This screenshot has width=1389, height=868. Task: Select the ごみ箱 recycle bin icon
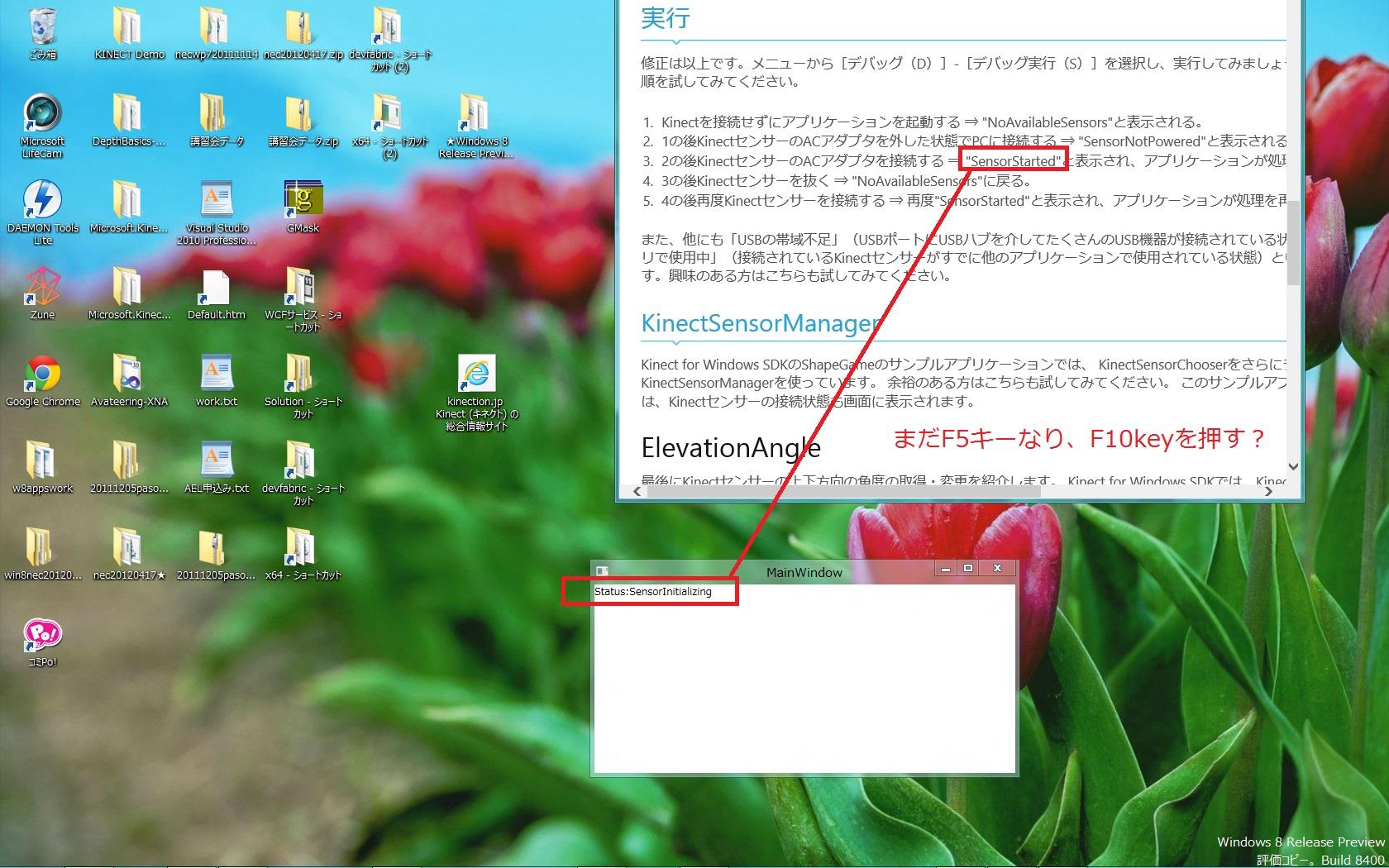42,34
